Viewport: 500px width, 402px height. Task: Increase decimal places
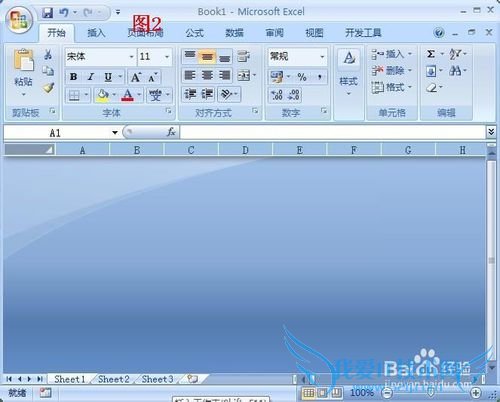[277, 95]
